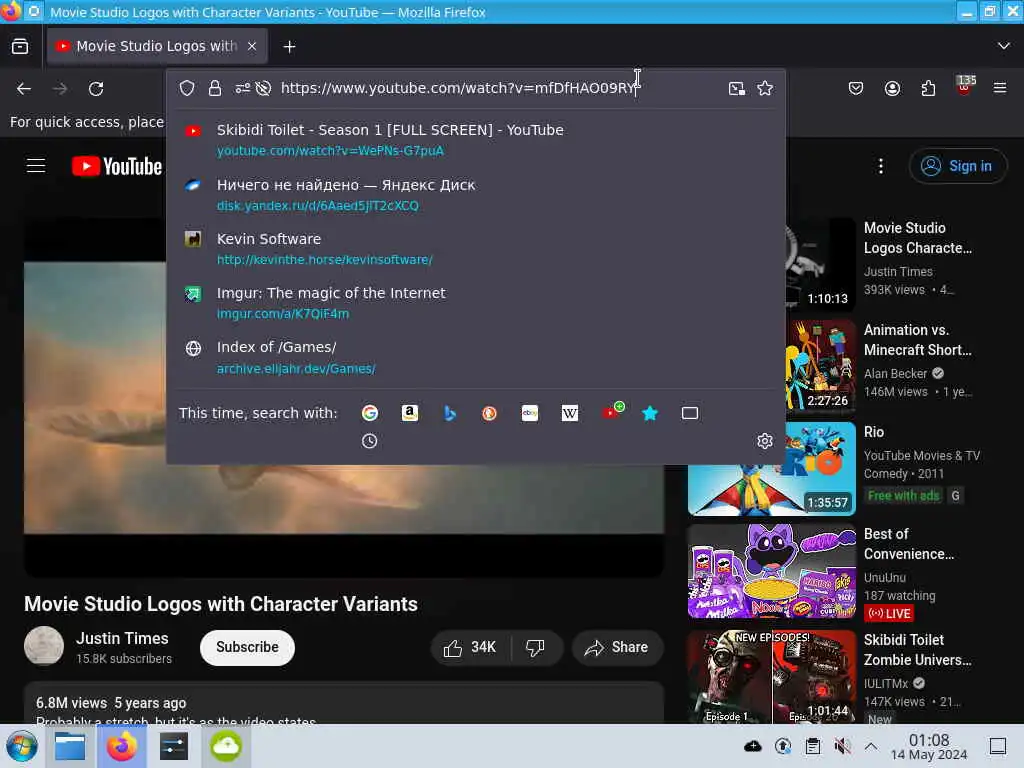The height and width of the screenshot is (768, 1024).
Task: Open Skibidi Toilet Zombie Universe video title
Action: (x=918, y=650)
